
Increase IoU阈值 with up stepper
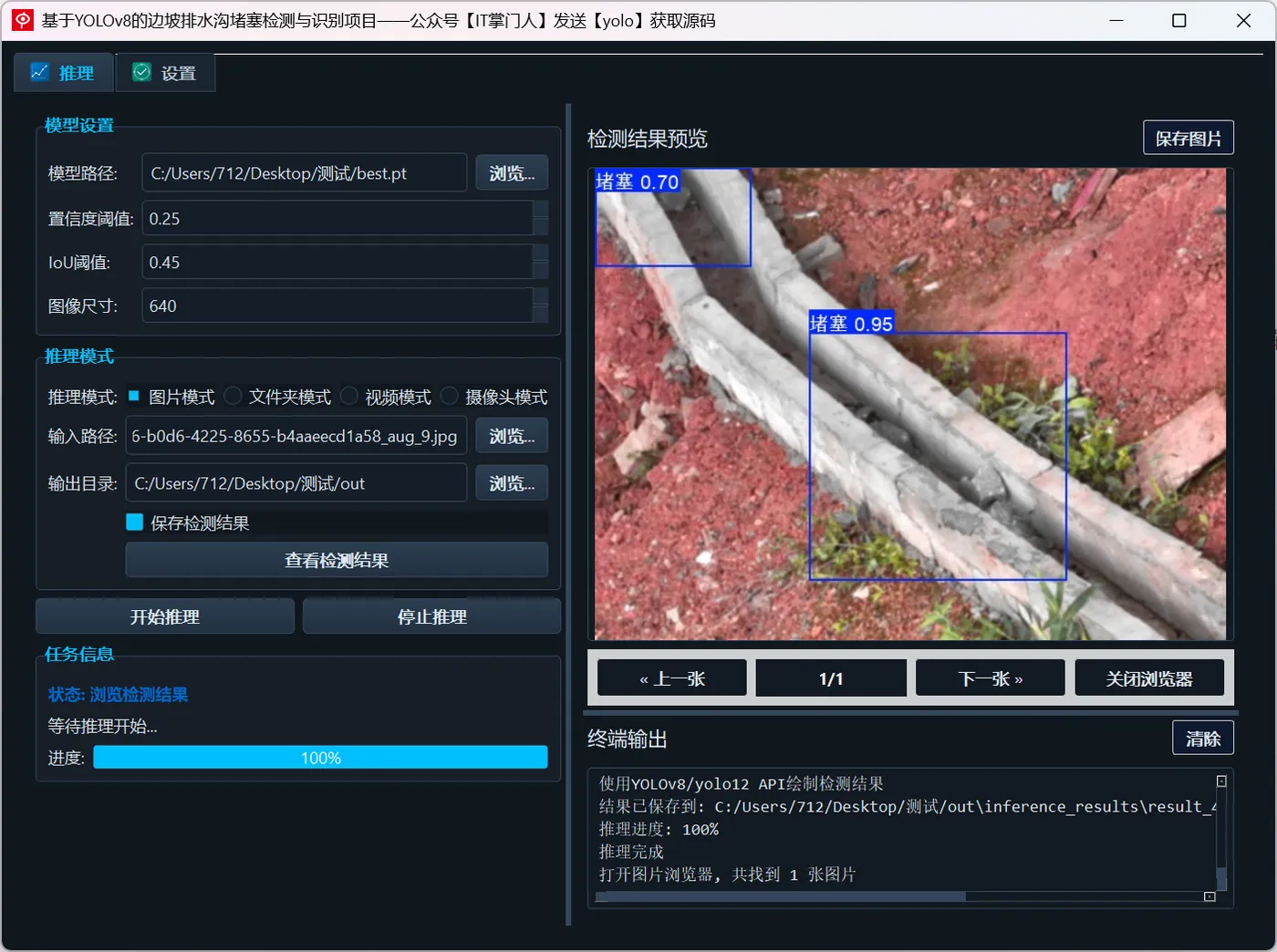tap(540, 253)
